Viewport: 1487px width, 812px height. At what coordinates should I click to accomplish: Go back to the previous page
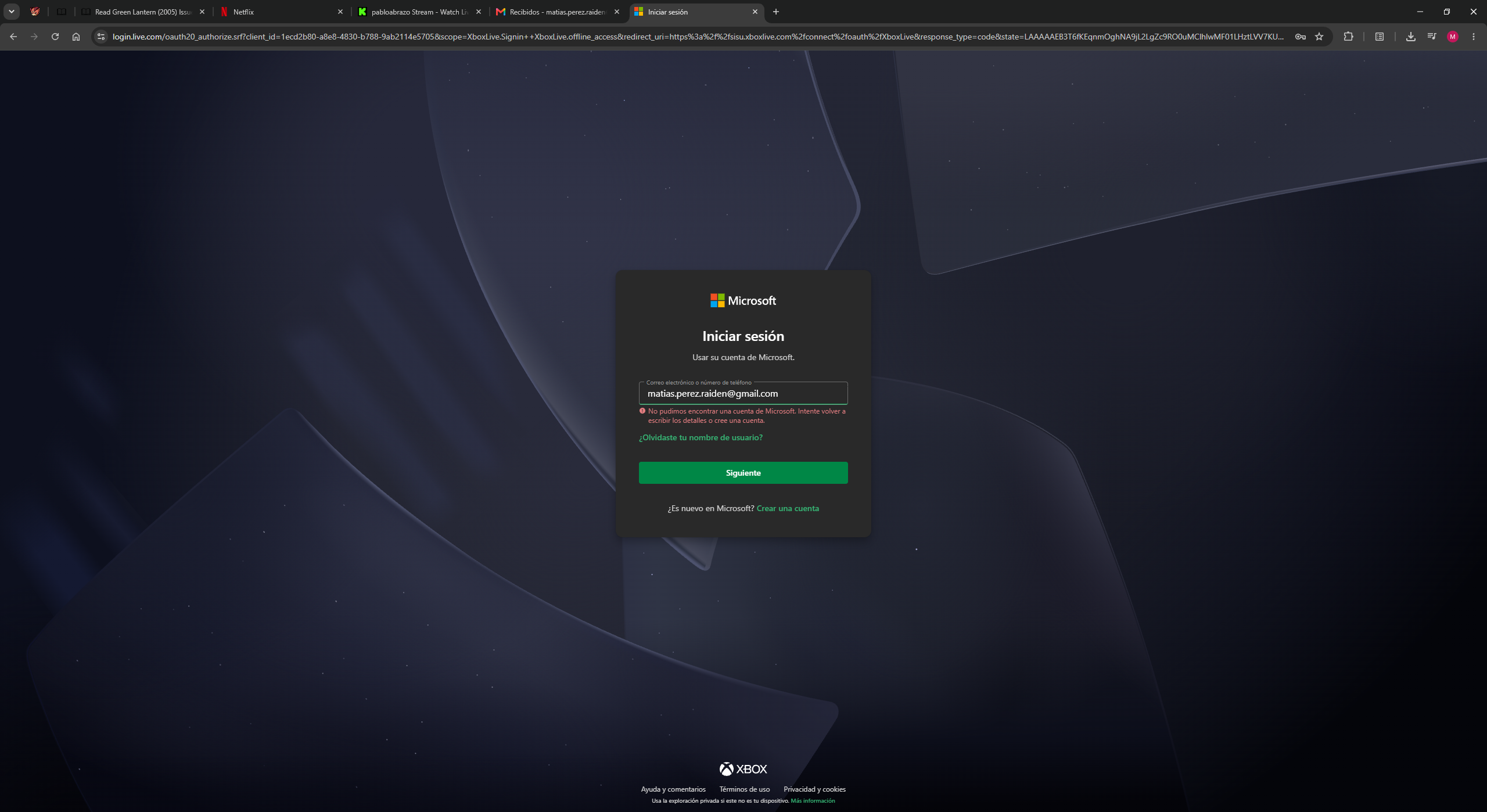click(x=13, y=37)
